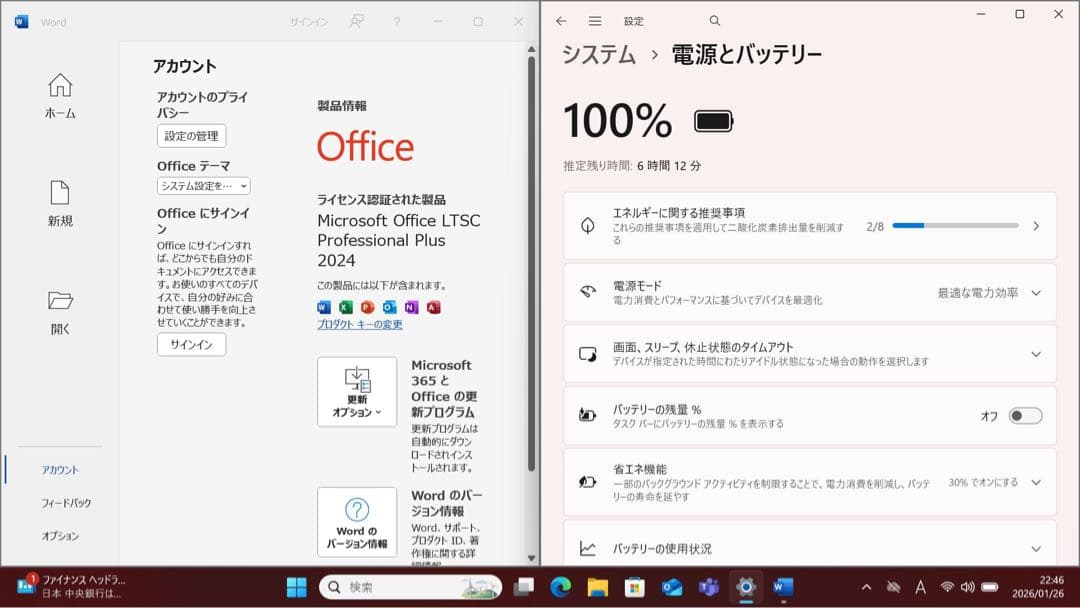Image resolution: width=1080 pixels, height=608 pixels.
Task: Select 新規 in the Word sidebar
Action: click(x=59, y=205)
